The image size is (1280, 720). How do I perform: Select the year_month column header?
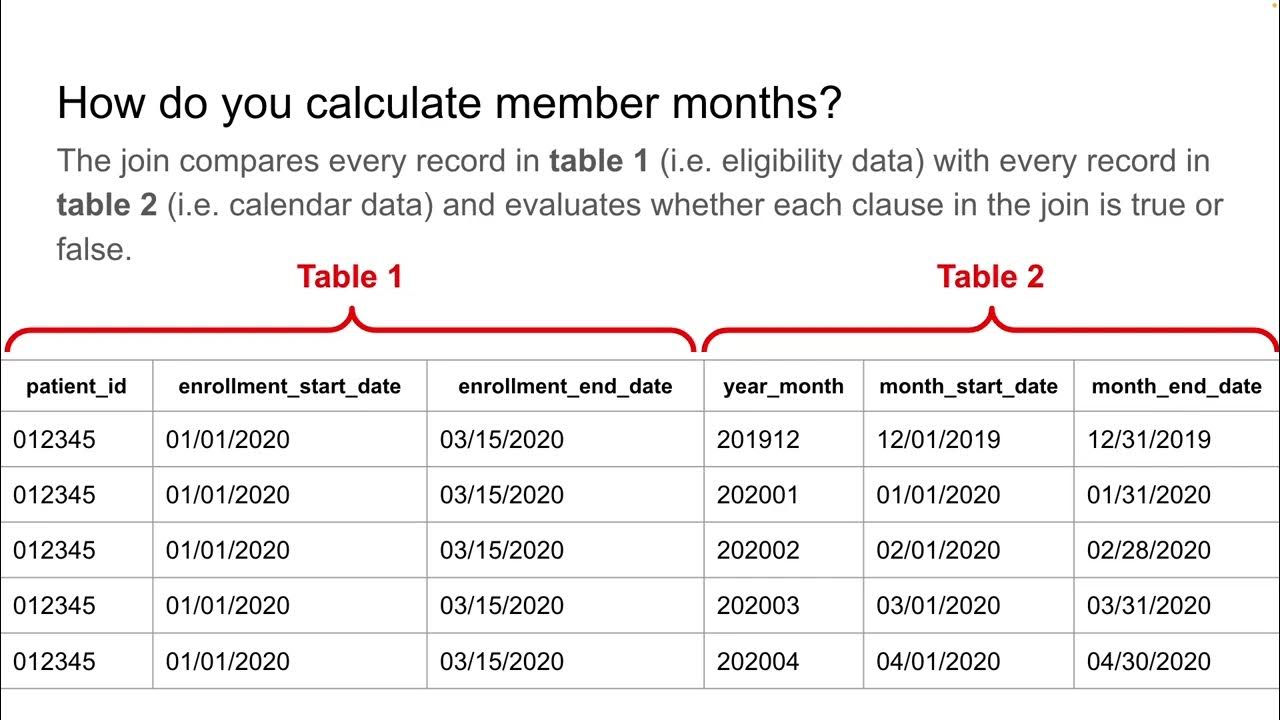tap(783, 386)
